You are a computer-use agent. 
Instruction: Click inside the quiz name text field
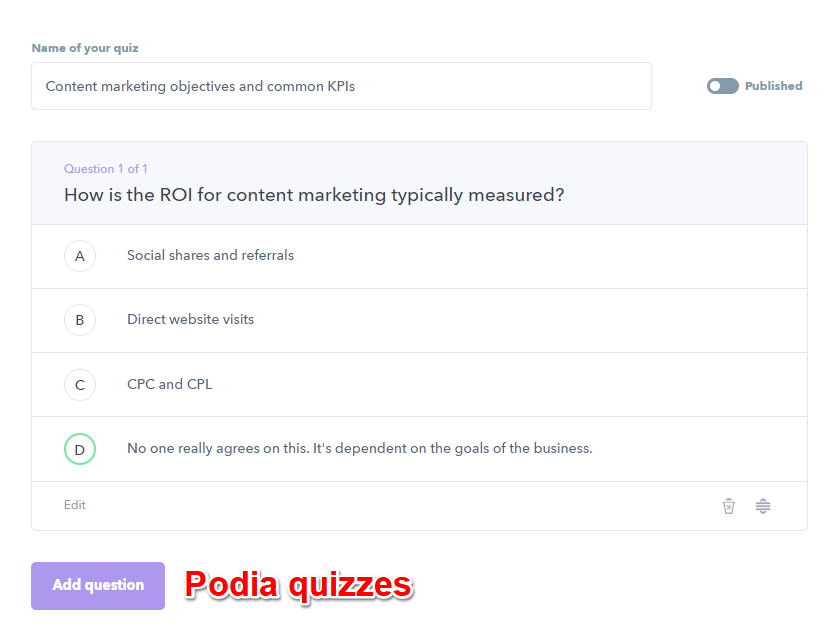[x=340, y=86]
